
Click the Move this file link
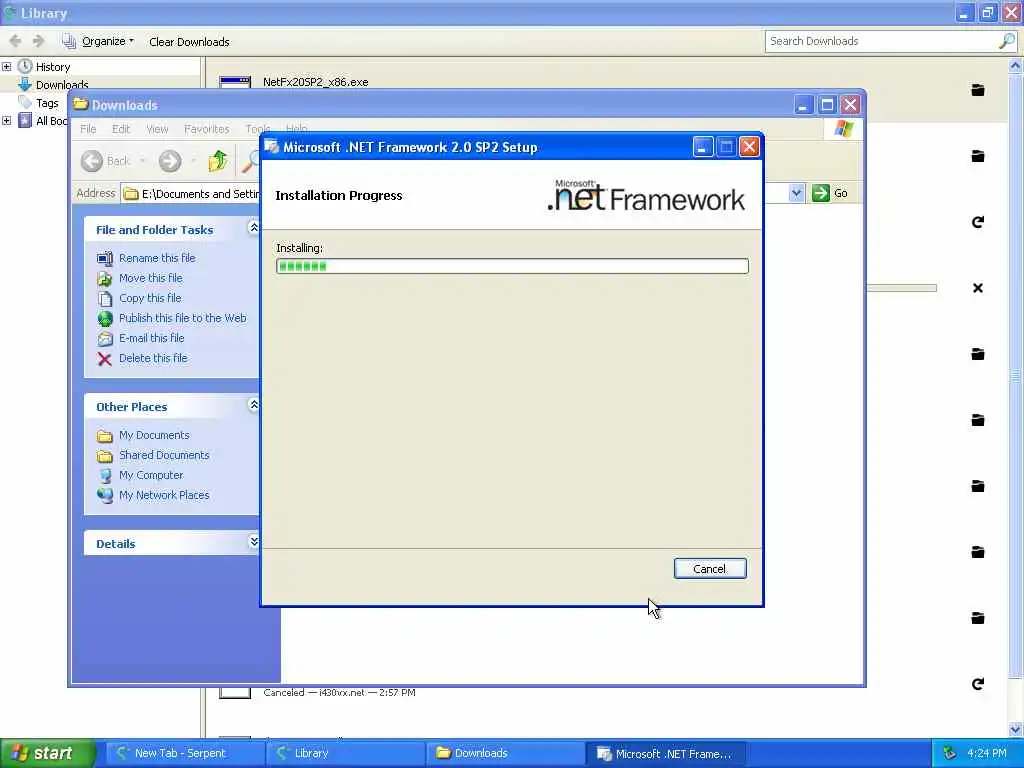pyautogui.click(x=151, y=278)
